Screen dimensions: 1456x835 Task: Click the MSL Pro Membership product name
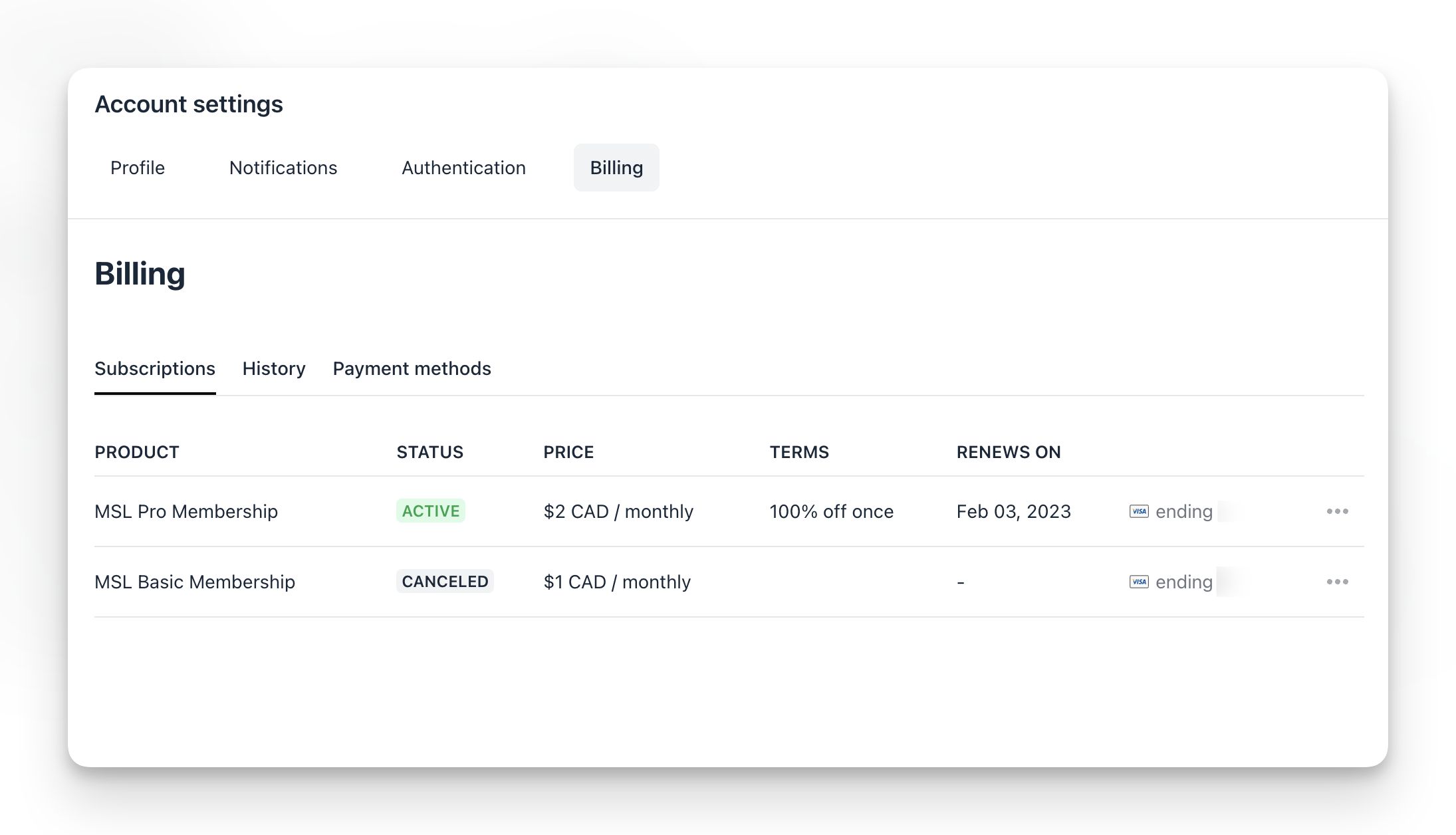click(186, 511)
